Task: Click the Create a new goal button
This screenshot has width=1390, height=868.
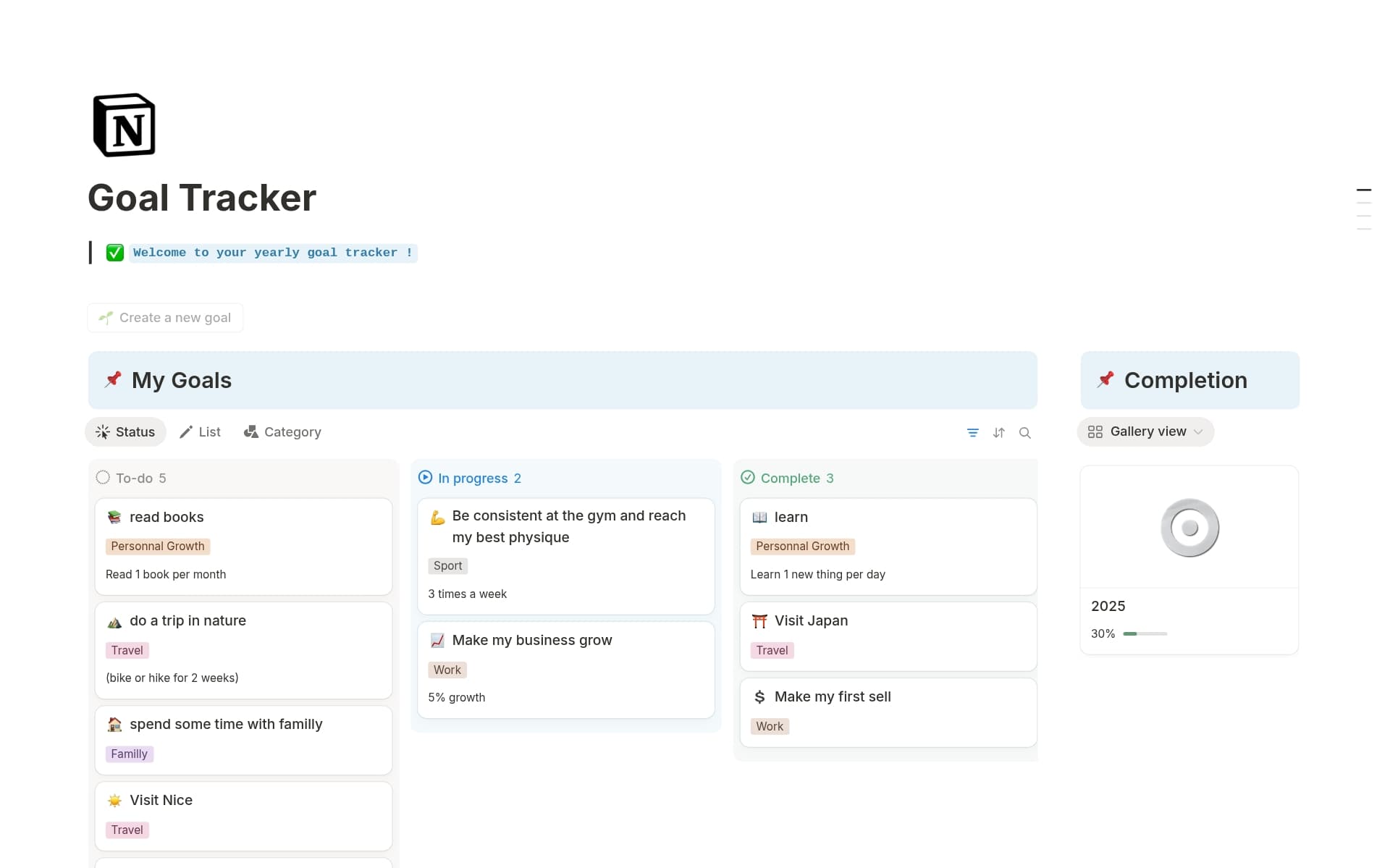Action: tap(164, 318)
